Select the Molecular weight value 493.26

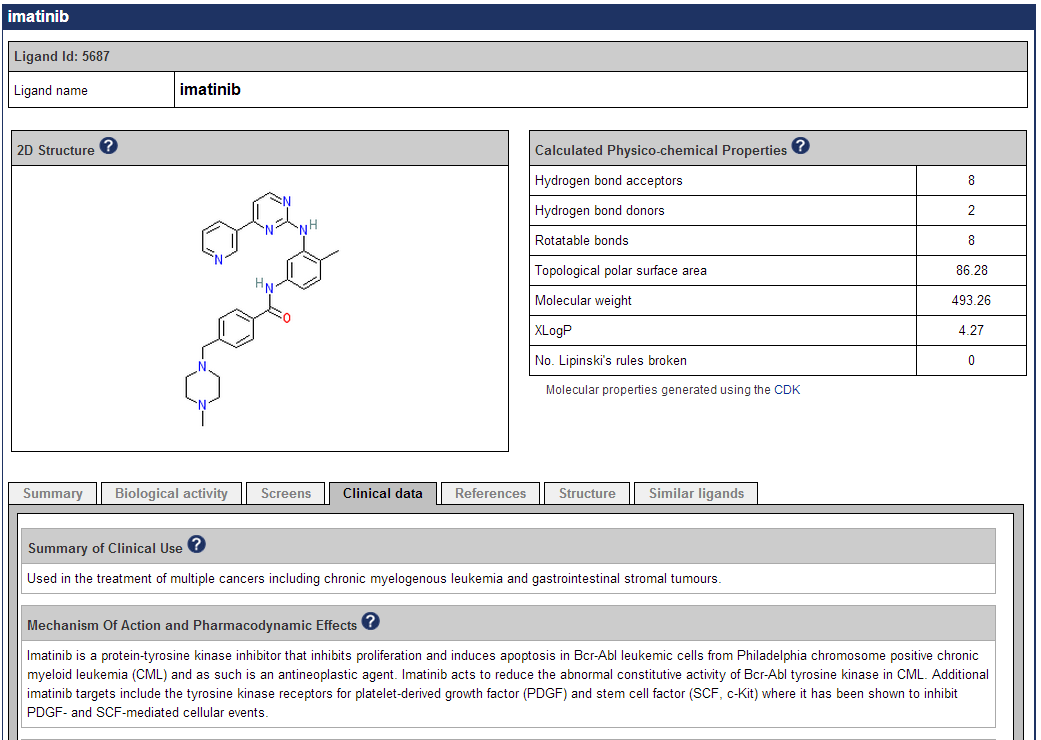pos(971,301)
